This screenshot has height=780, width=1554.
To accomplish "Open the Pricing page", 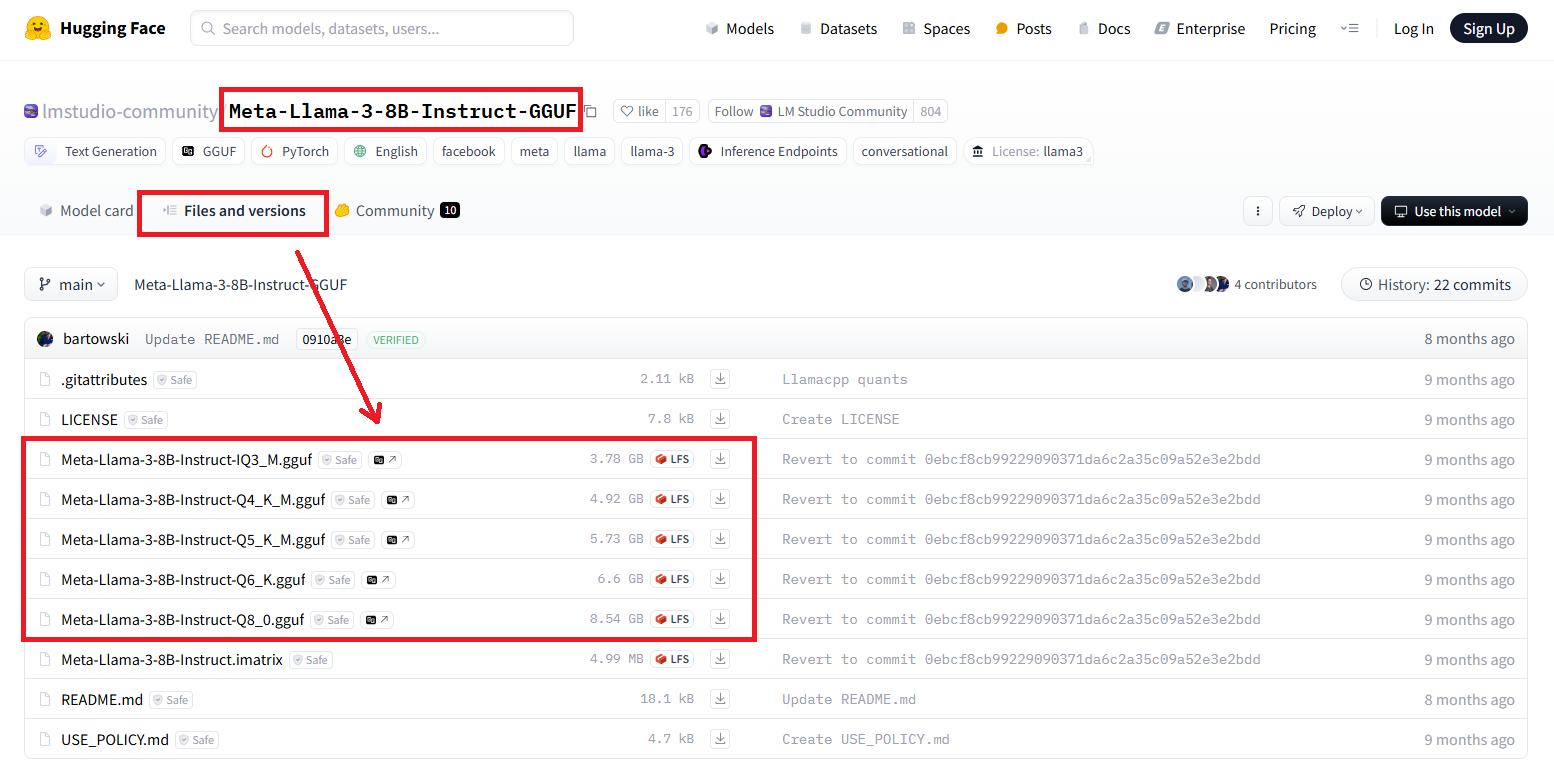I will coord(1293,28).
